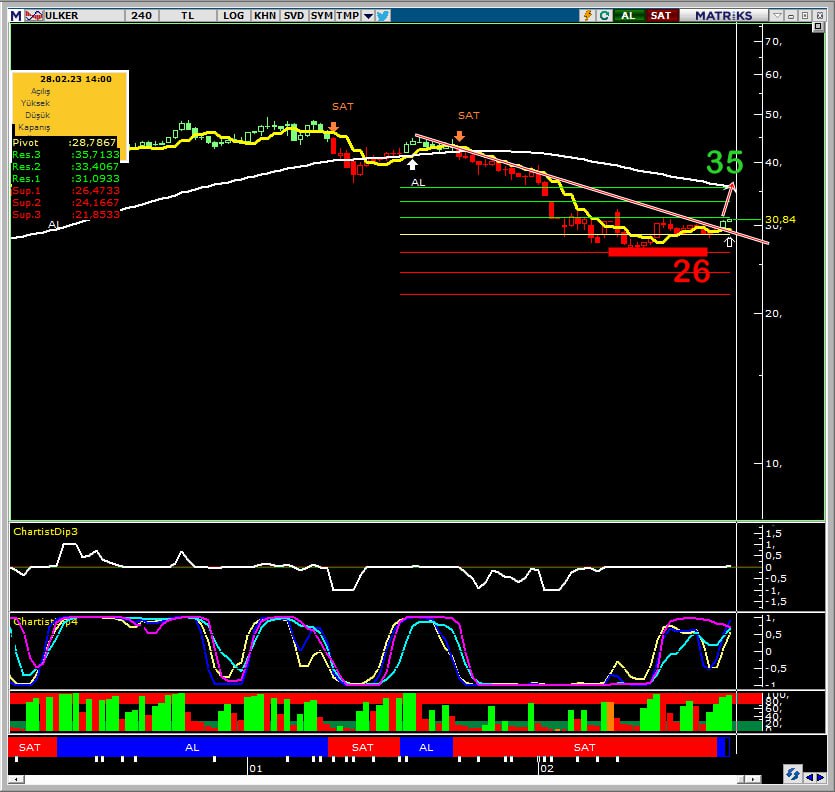The image size is (835, 792).
Task: Click horizontal scrollbar left arrow
Action: coord(17,779)
